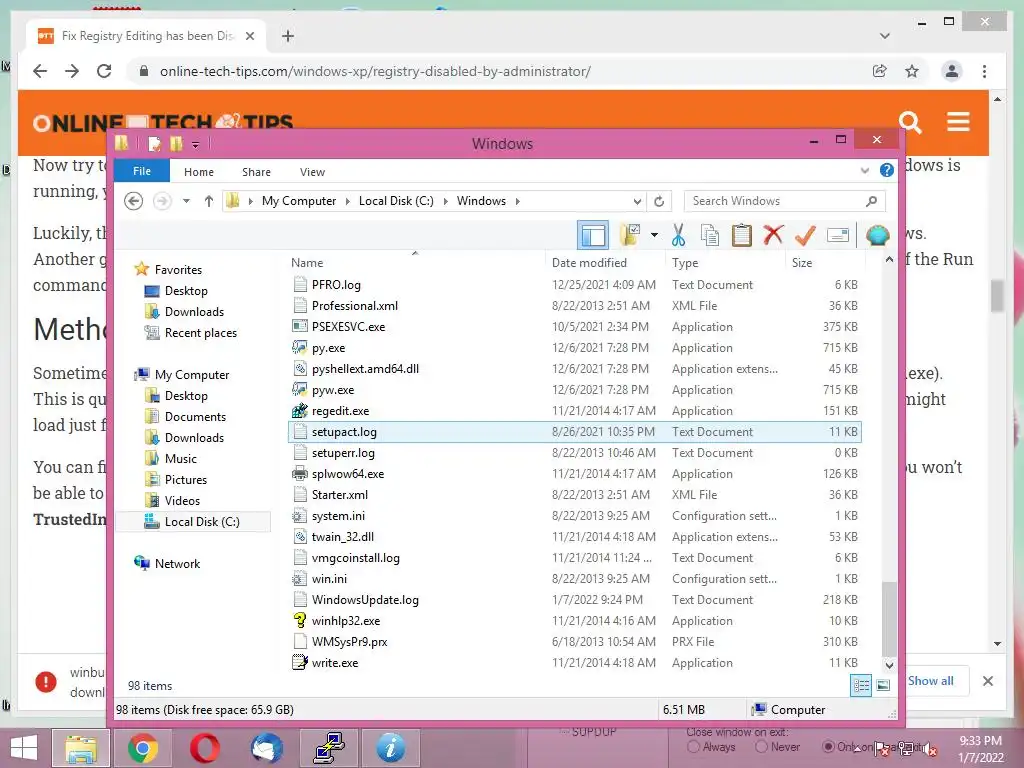Click the Copy icon in Explorer toolbar

pos(709,235)
